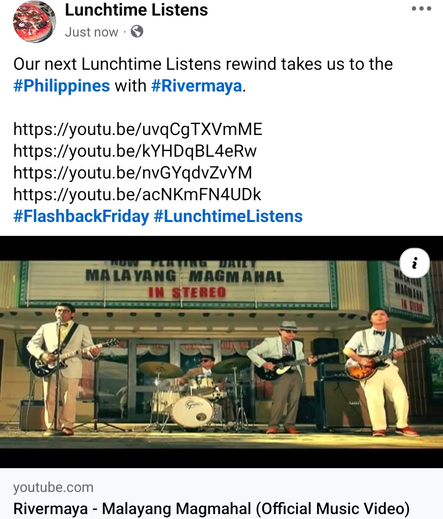Open youtu.be/nvGYqdvZvYM link

coord(133,173)
